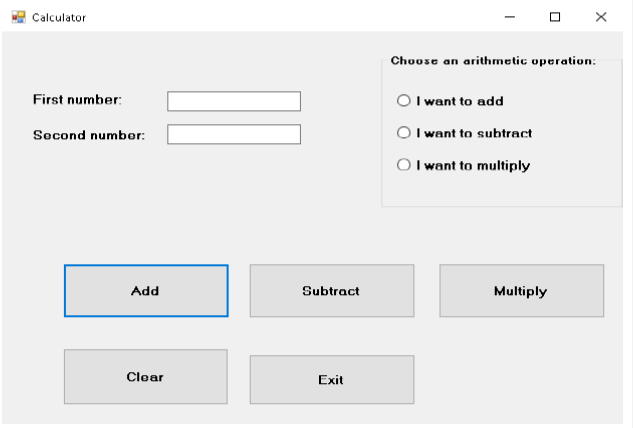Focus the Second number input field
633x428 pixels.
coord(234,134)
